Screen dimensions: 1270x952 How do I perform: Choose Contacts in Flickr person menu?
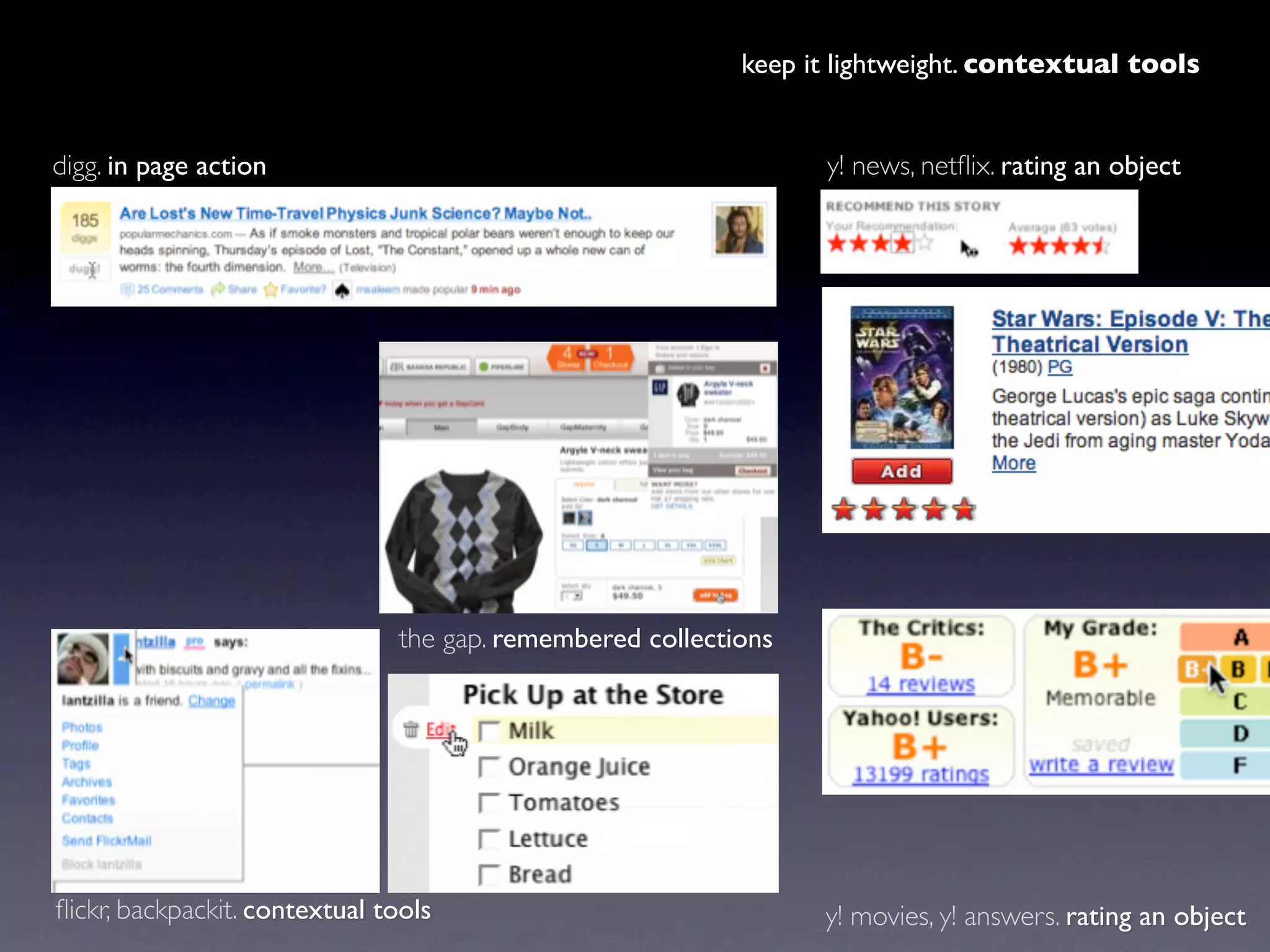(x=87, y=818)
